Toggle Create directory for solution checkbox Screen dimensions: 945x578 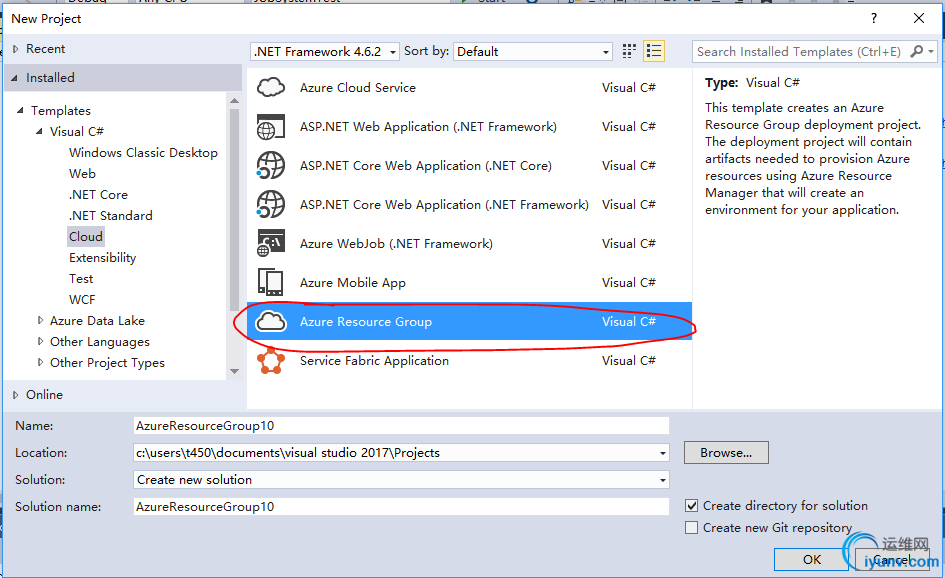tap(692, 506)
